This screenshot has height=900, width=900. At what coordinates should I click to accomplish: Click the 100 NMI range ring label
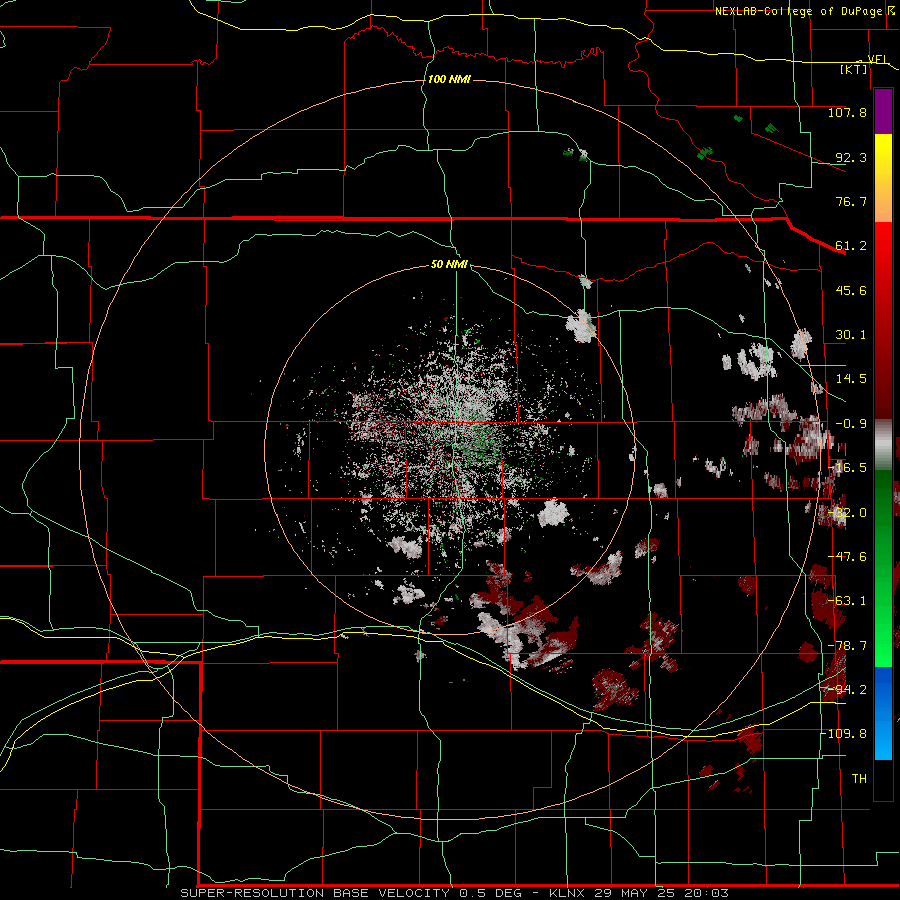point(449,79)
